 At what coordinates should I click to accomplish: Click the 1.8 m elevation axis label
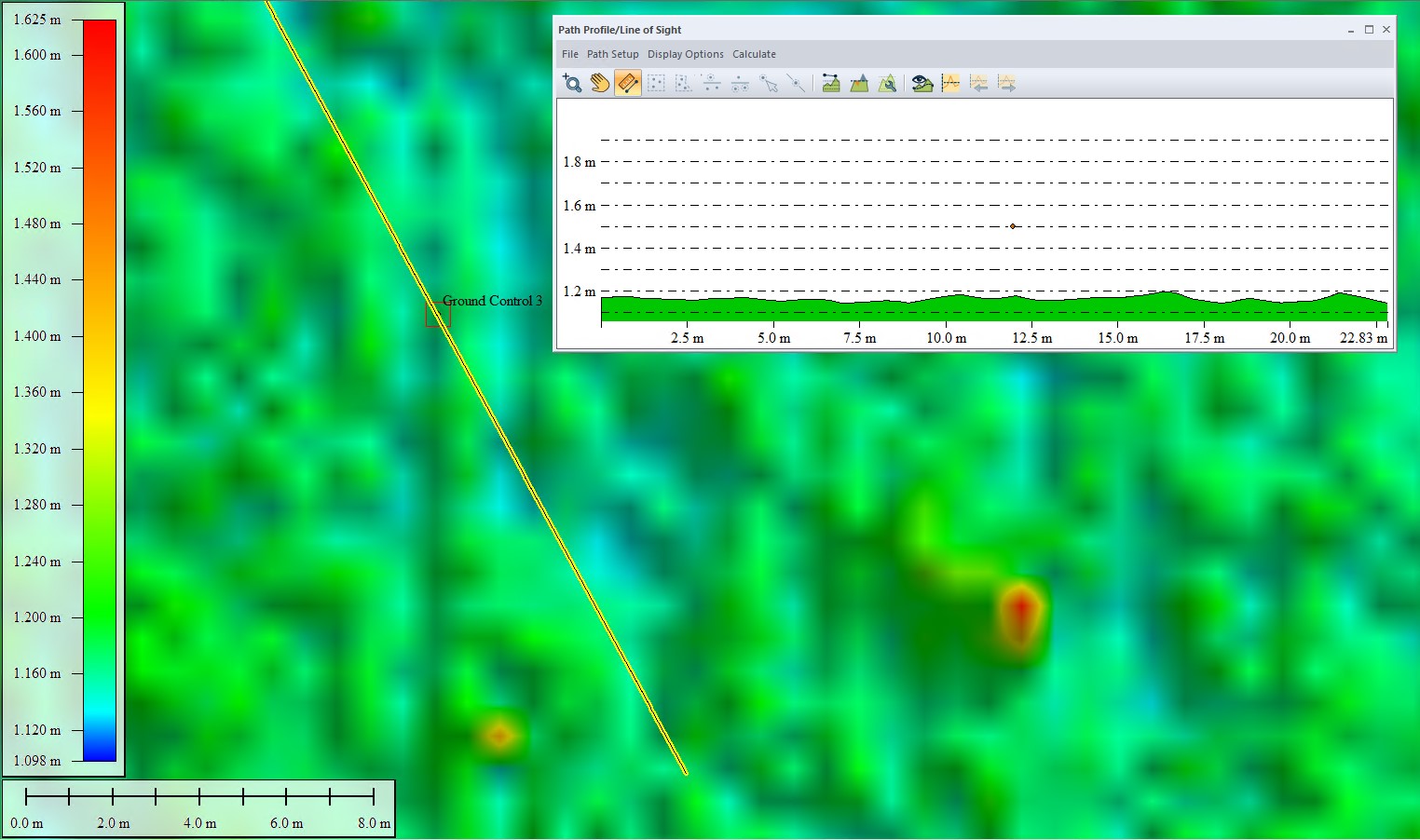pyautogui.click(x=580, y=162)
